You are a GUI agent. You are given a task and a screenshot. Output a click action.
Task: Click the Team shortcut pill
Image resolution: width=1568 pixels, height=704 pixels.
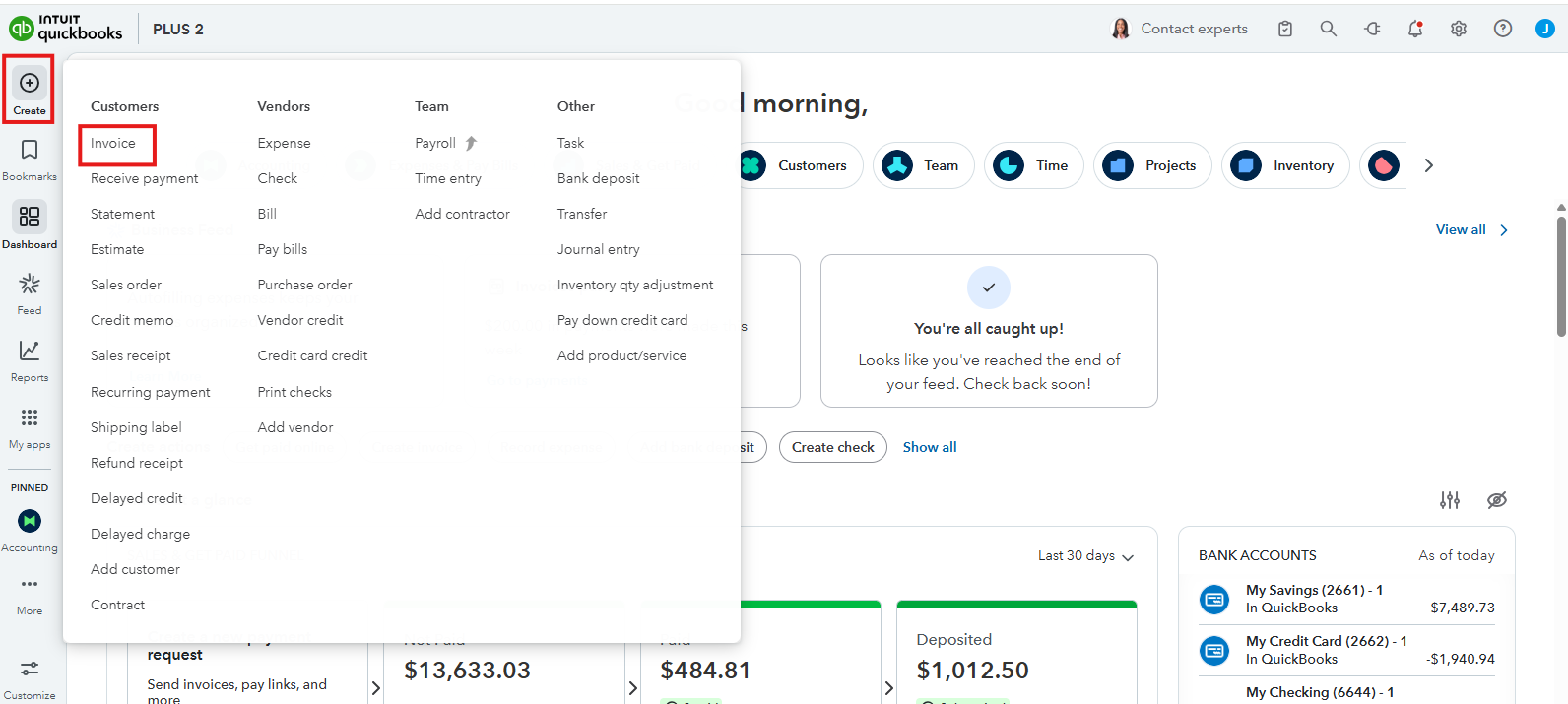click(923, 165)
